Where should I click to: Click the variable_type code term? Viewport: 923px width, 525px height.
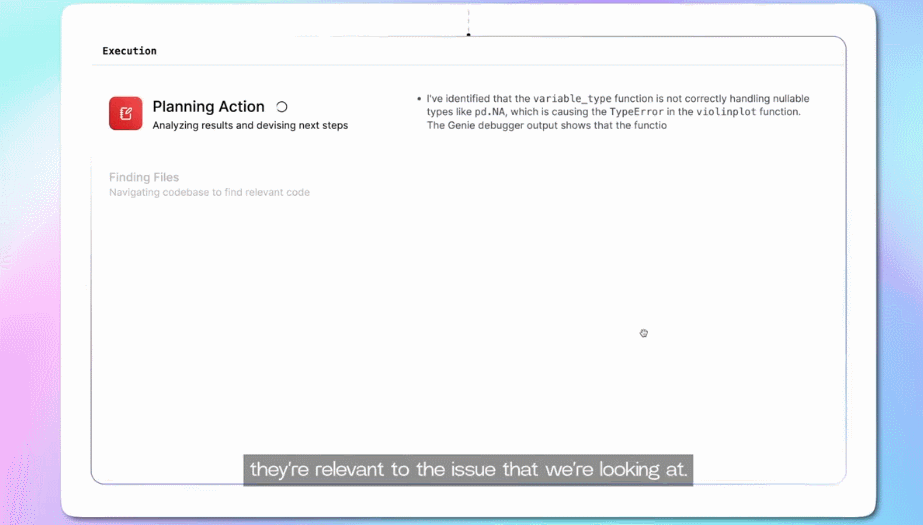571,99
